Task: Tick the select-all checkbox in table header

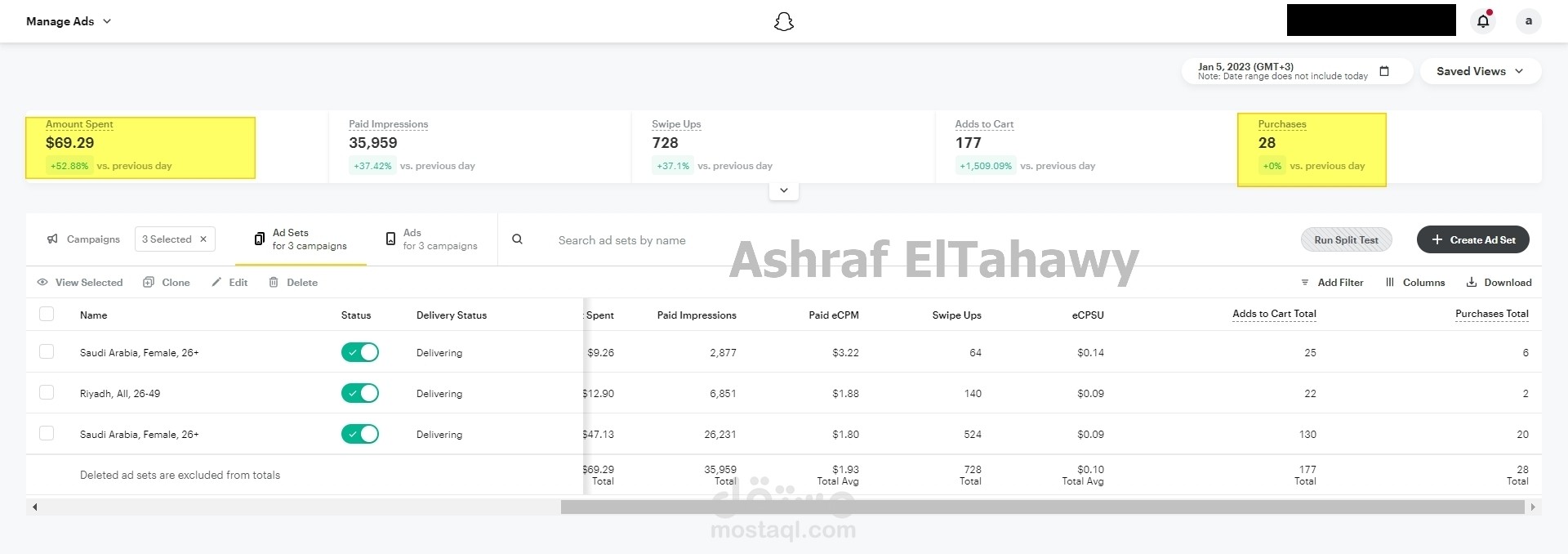Action: (47, 315)
